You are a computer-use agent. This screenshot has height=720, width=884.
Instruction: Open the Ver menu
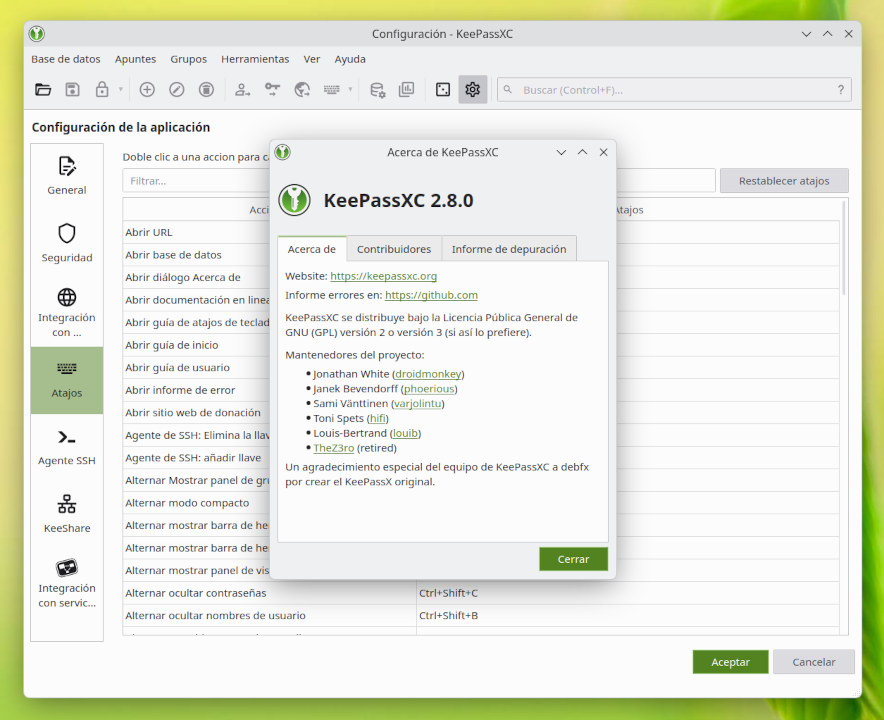point(312,59)
